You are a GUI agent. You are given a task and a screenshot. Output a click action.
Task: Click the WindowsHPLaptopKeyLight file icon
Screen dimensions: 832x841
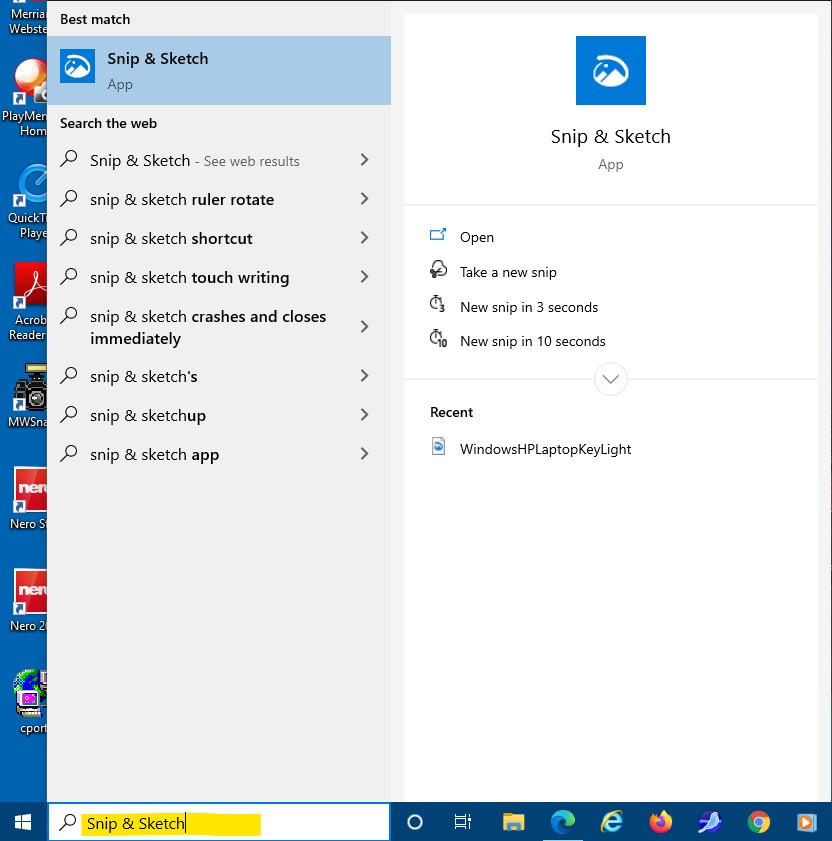(438, 447)
